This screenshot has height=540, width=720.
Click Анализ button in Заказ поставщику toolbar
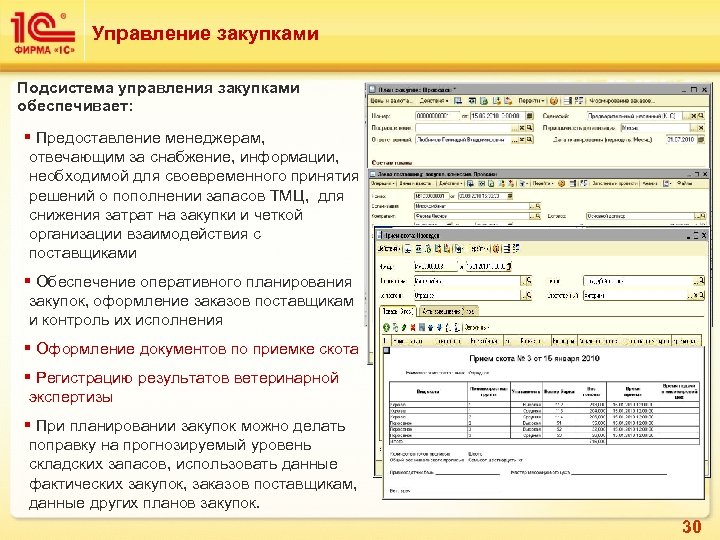click(x=650, y=183)
